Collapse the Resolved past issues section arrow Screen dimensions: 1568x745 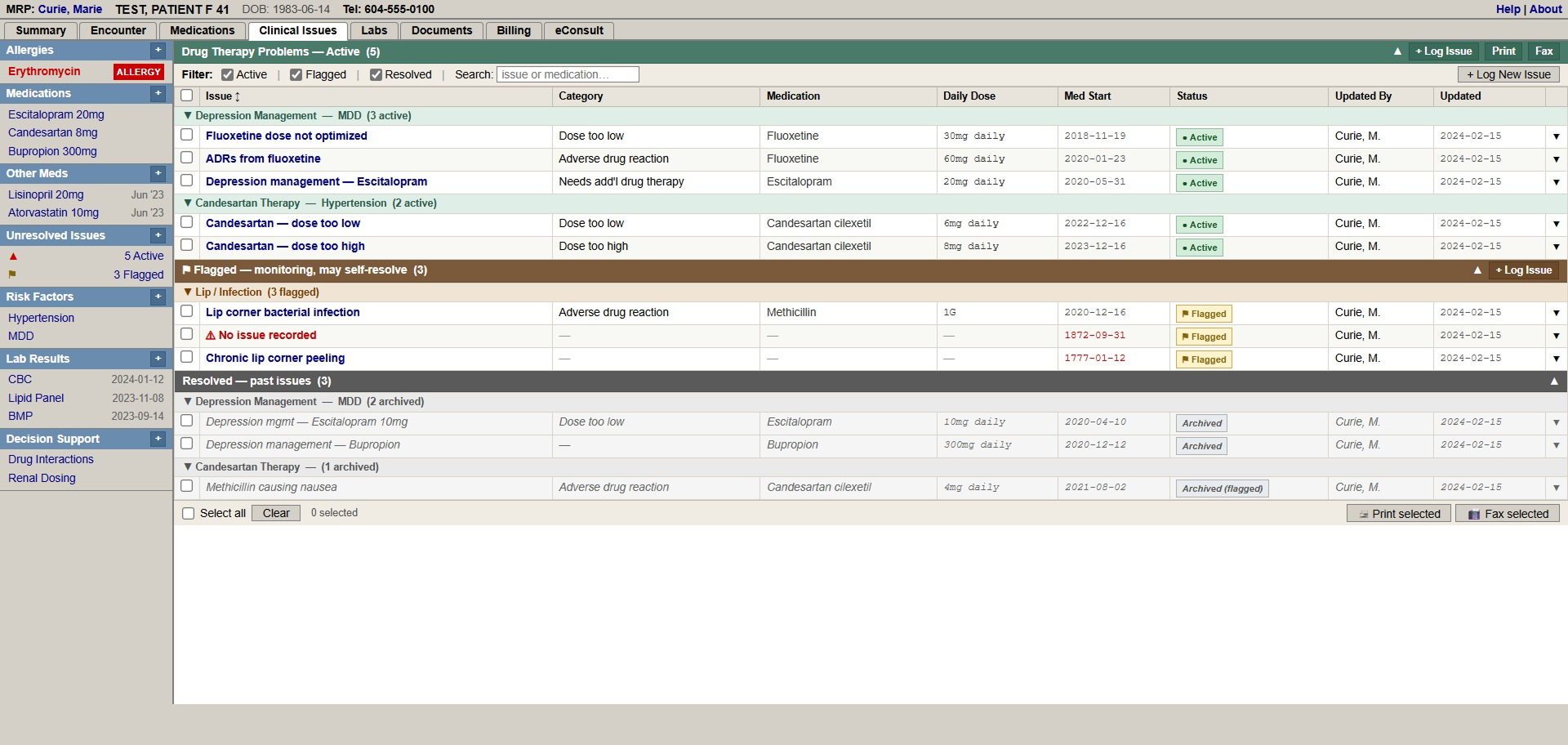tap(1554, 381)
